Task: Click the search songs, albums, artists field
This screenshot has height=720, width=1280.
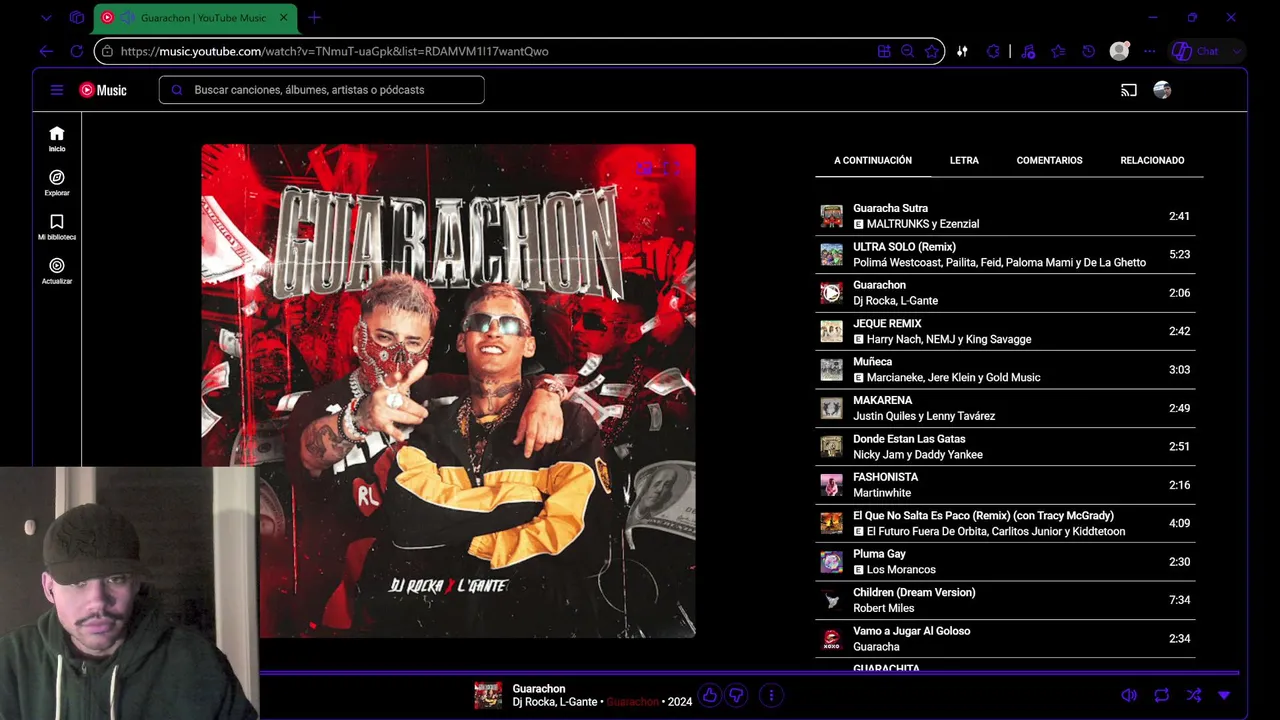Action: pyautogui.click(x=321, y=90)
